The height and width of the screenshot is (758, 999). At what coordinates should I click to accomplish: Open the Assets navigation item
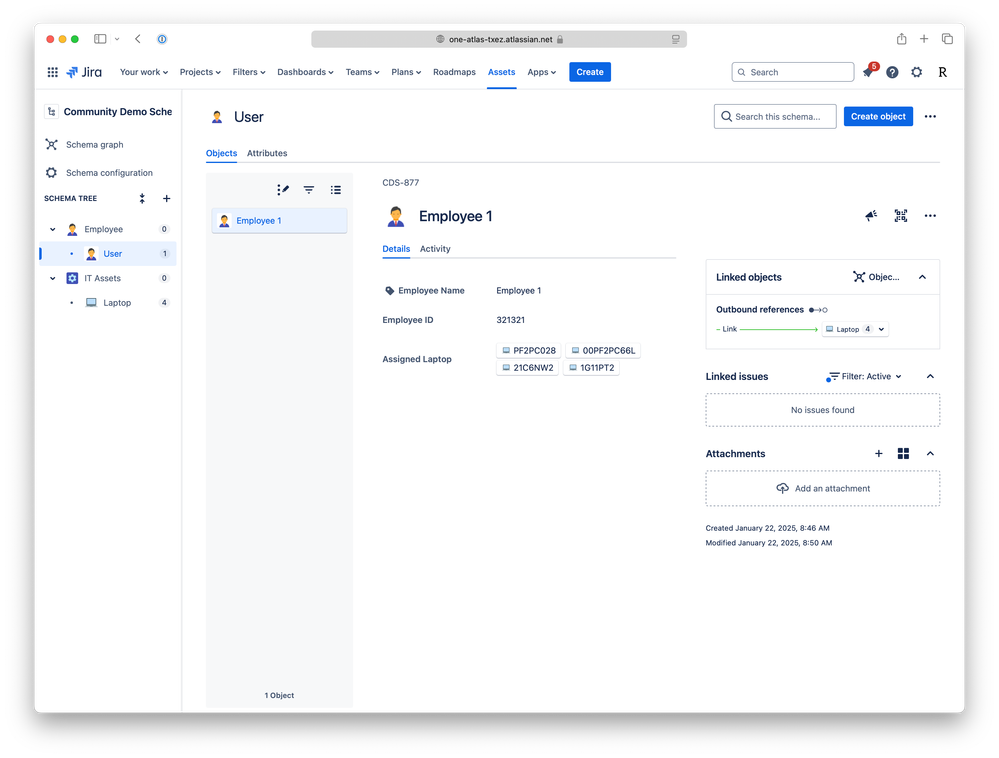[x=501, y=72]
